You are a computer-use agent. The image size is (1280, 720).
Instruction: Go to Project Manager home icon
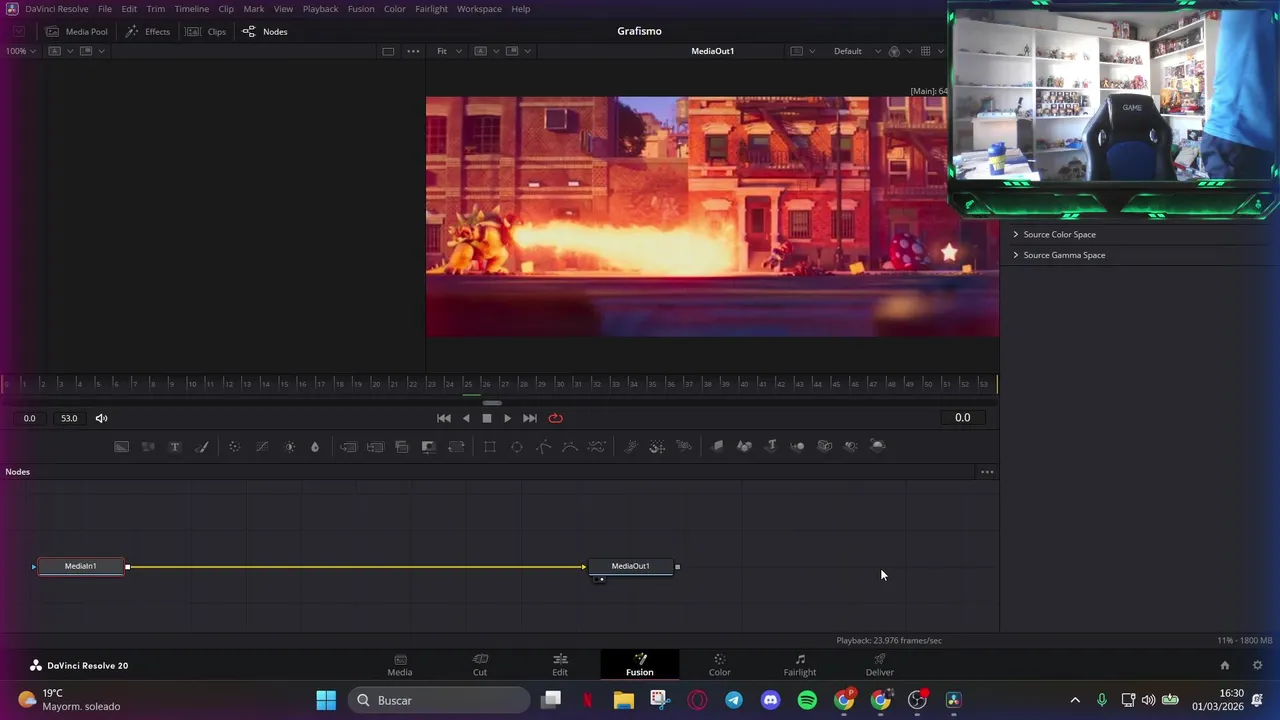pos(1225,665)
